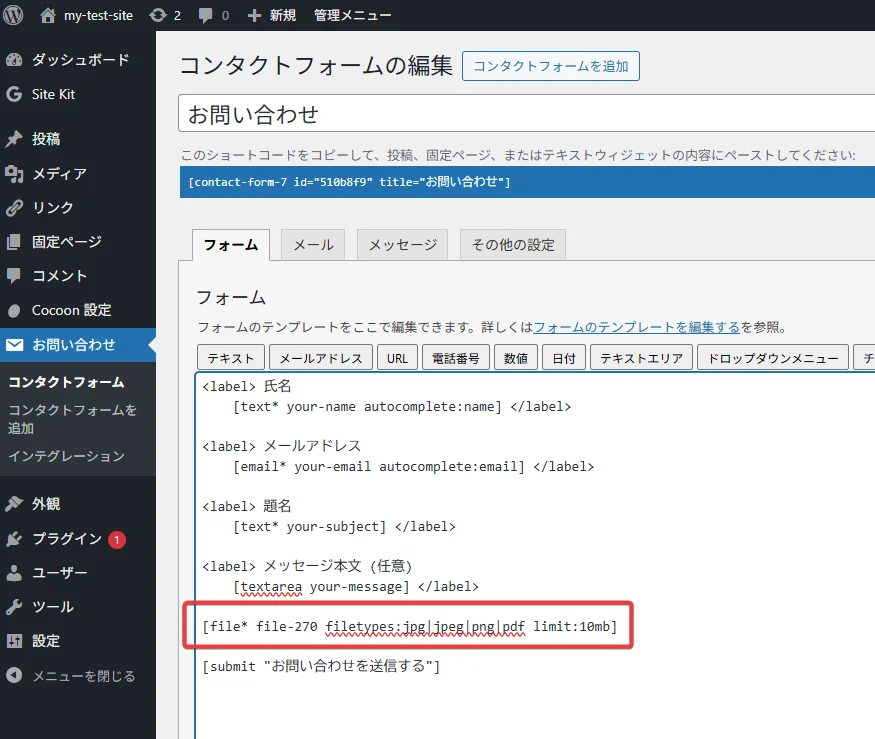
Task: Open the 固定ページ menu label
Action: (x=67, y=242)
